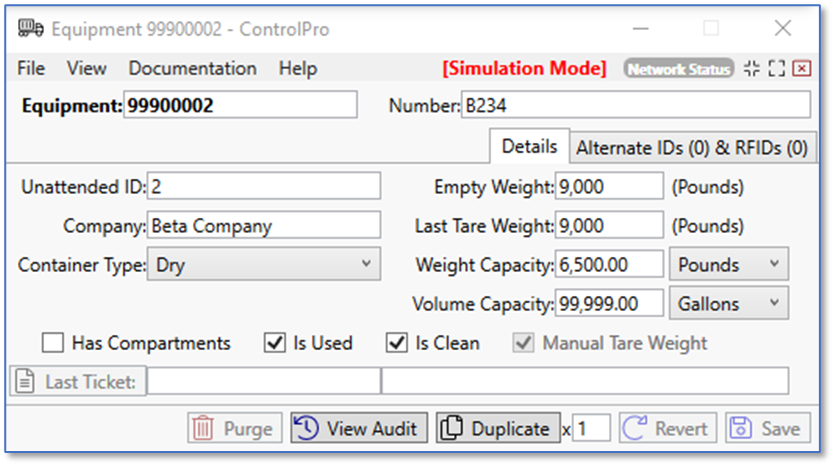The image size is (834, 466).
Task: Toggle the Is Clean checkbox
Action: click(397, 343)
